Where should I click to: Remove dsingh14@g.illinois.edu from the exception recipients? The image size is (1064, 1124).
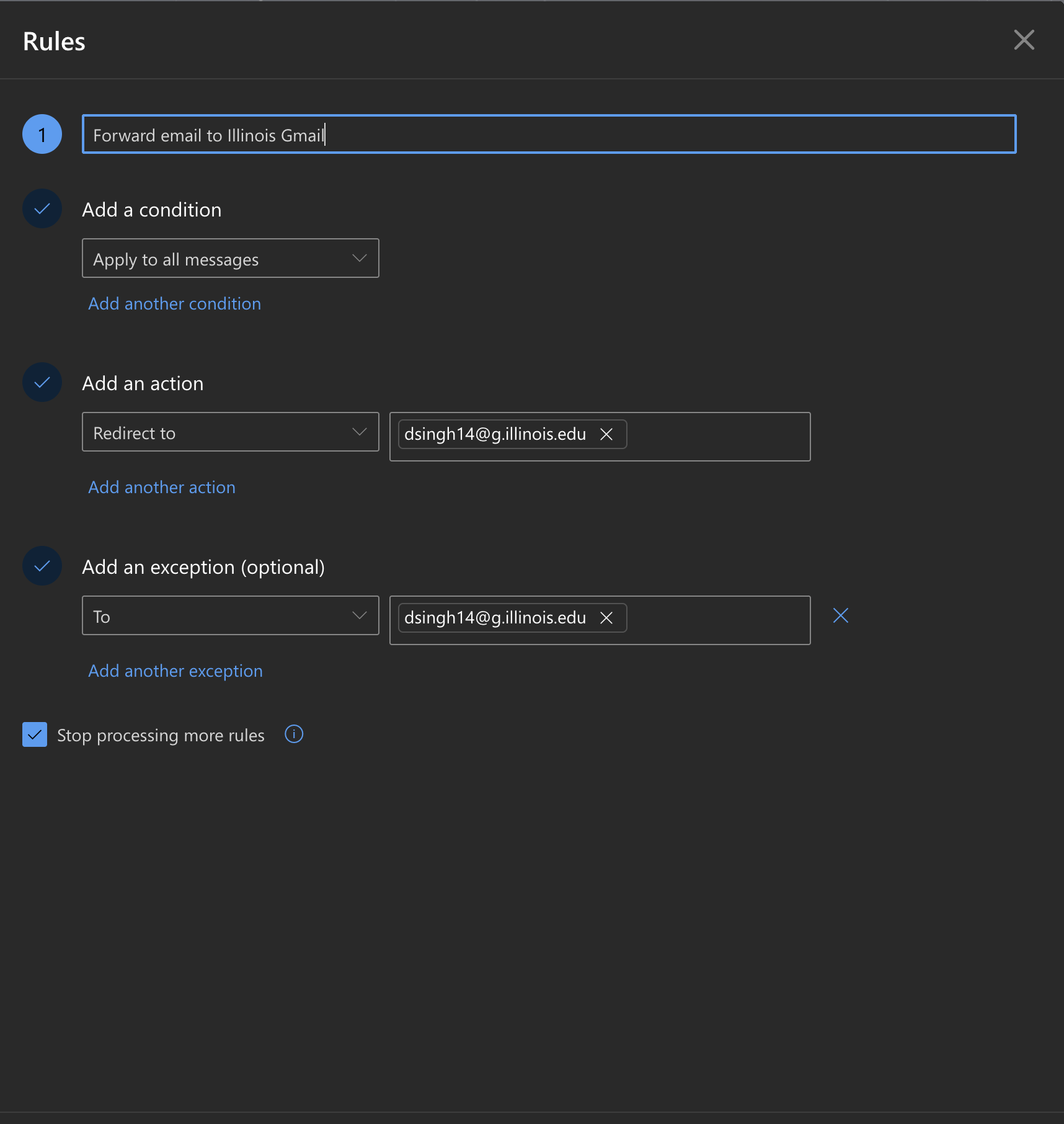[x=606, y=617]
